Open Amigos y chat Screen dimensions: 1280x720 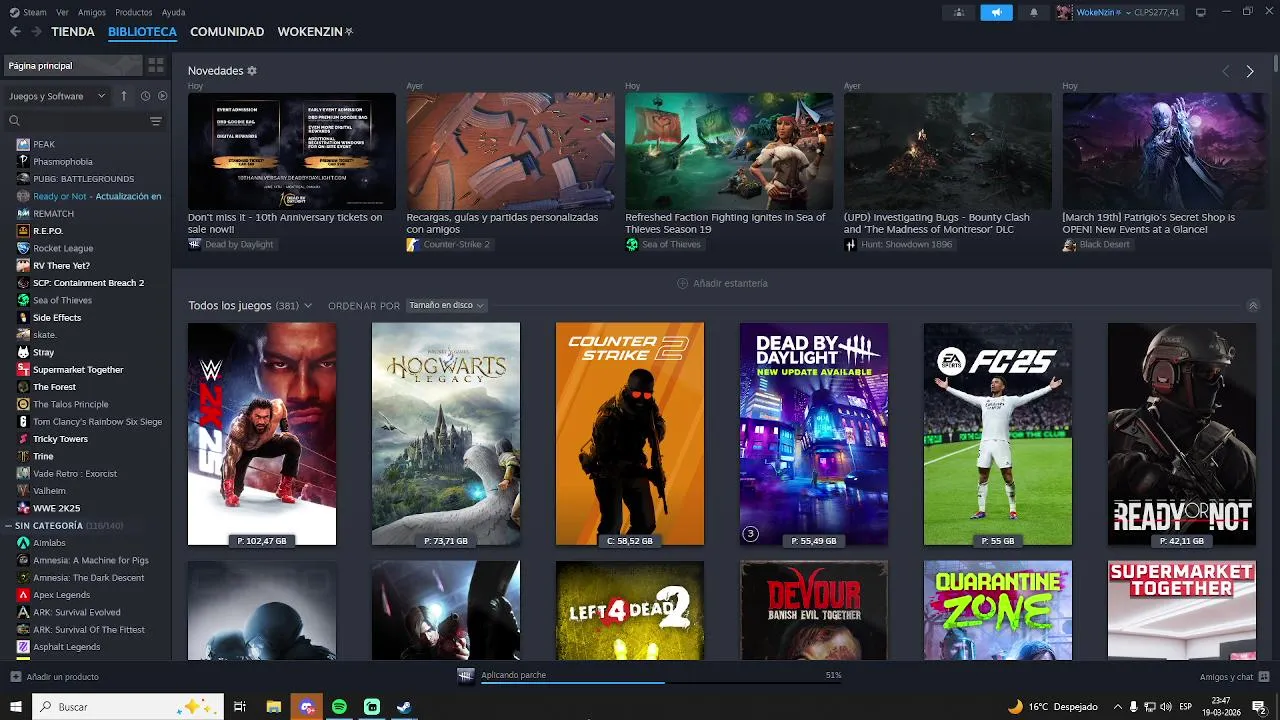(x=1233, y=677)
